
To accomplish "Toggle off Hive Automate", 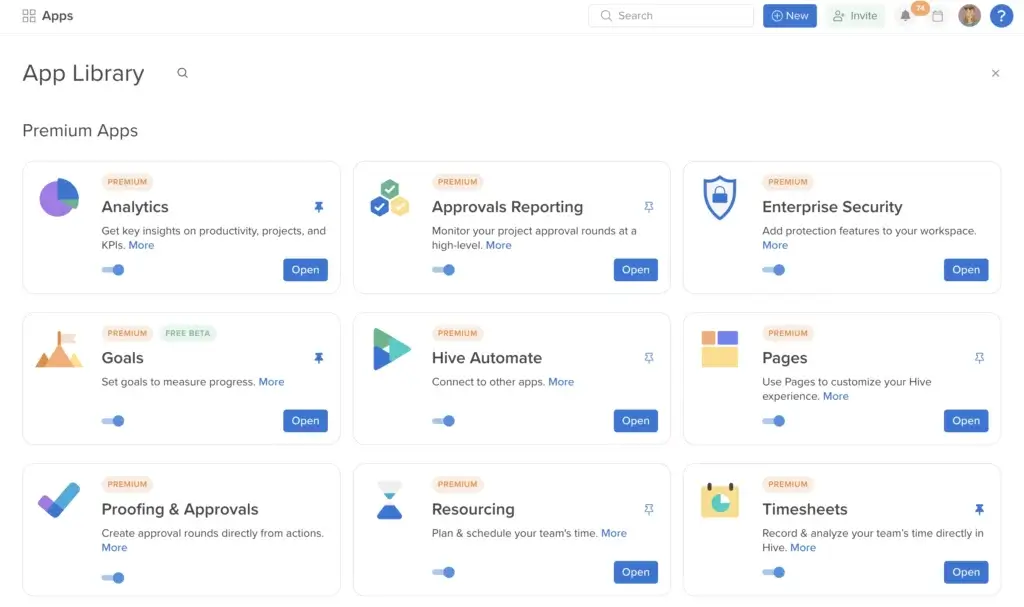I will 443,421.
